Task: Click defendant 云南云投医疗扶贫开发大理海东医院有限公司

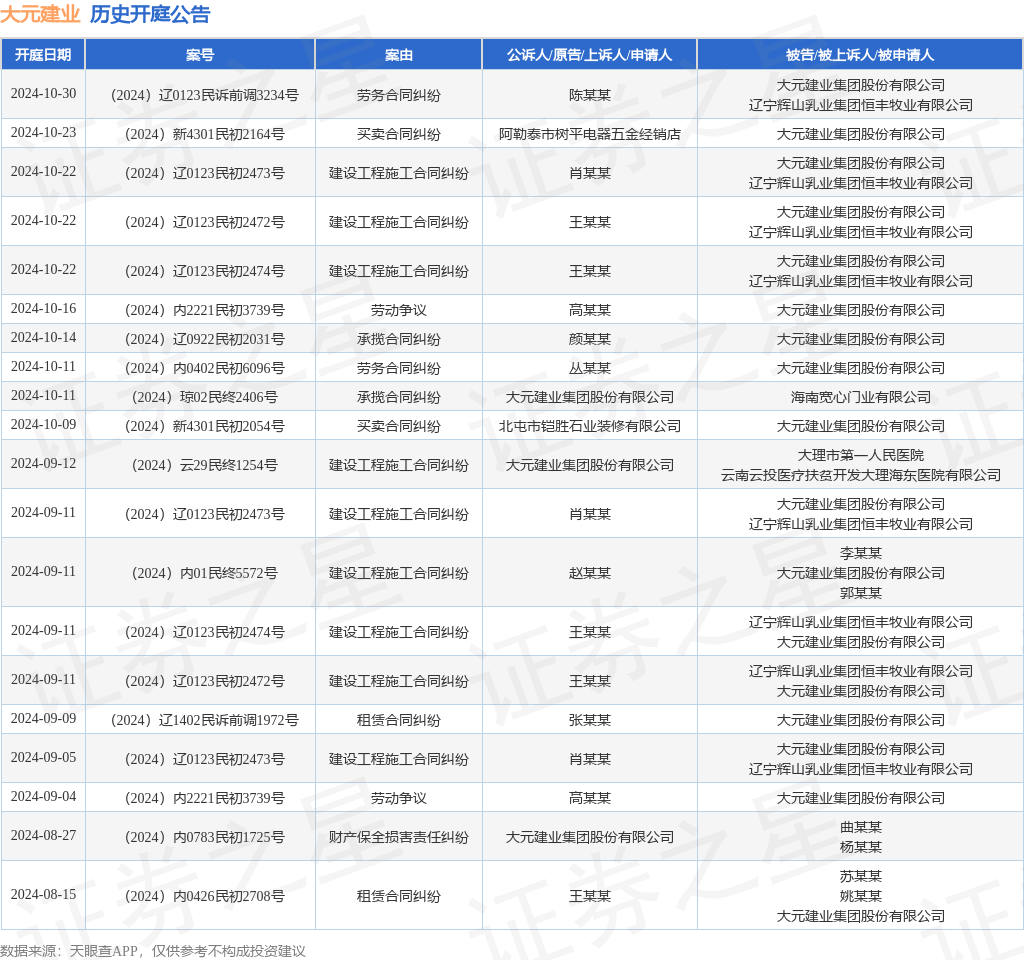Action: [861, 475]
